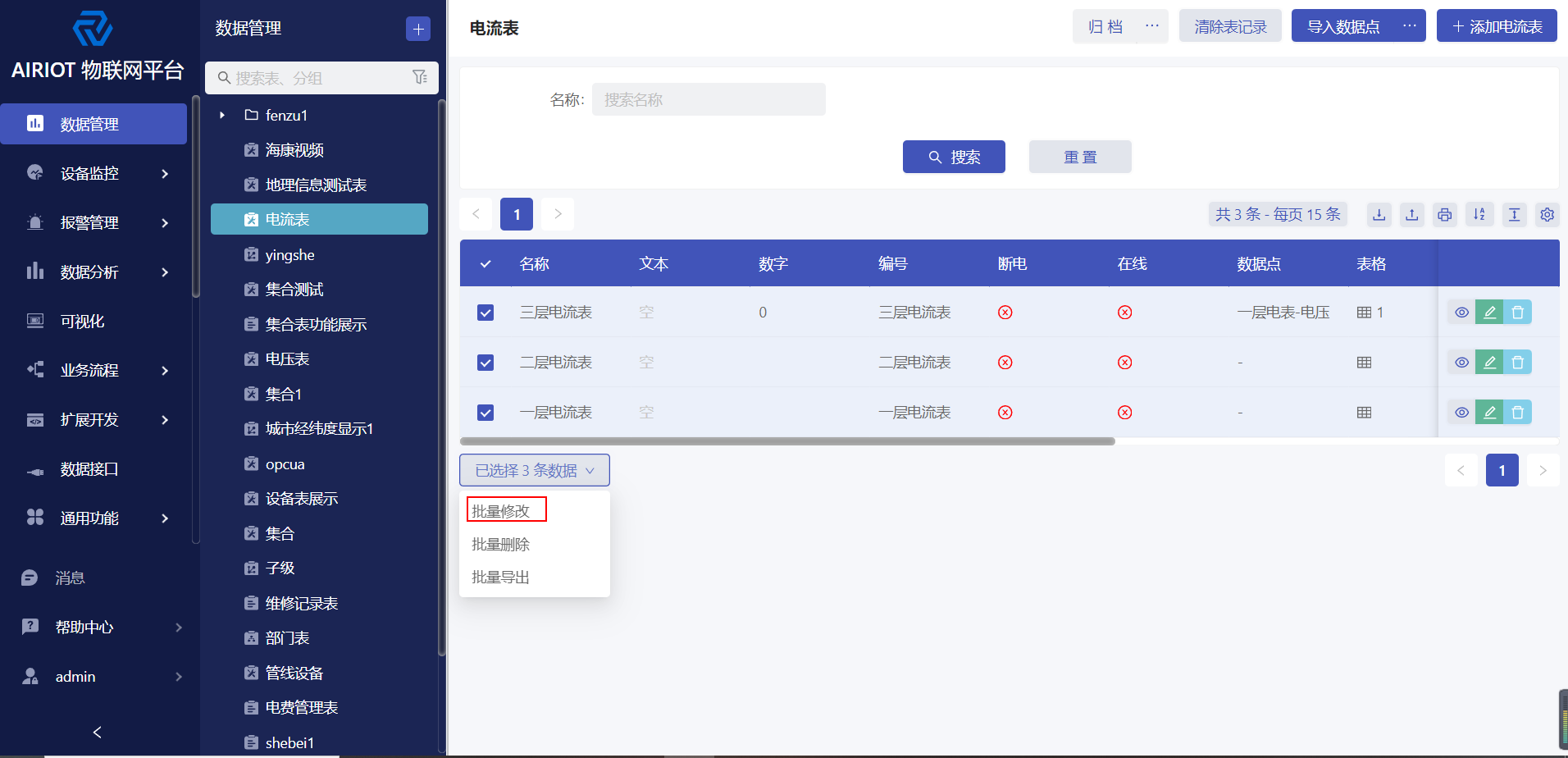Screen dimensions: 1568x758
Task: Click the next page arrow below the table
Action: point(1543,470)
